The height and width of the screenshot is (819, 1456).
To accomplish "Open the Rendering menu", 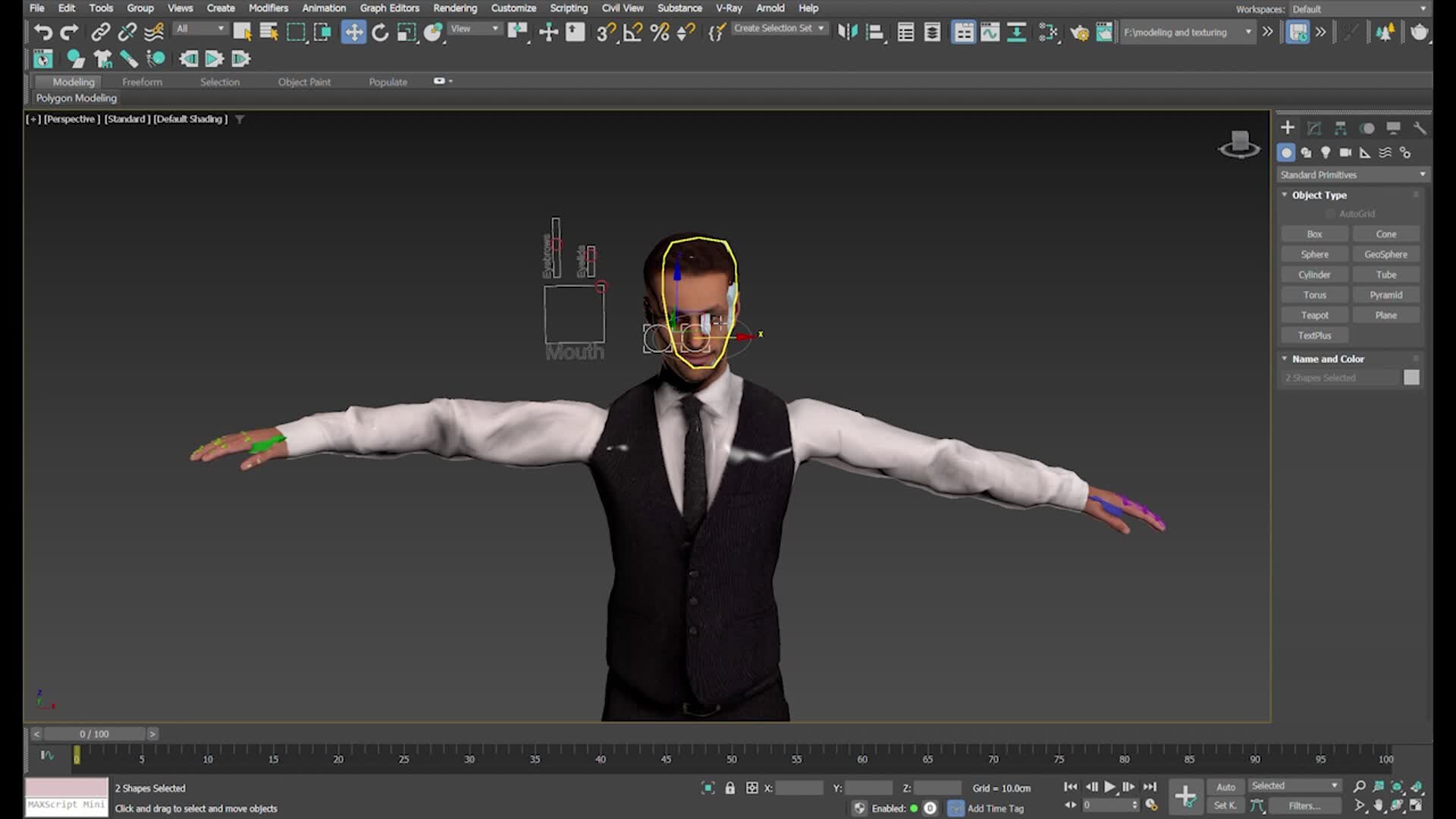I will (455, 8).
